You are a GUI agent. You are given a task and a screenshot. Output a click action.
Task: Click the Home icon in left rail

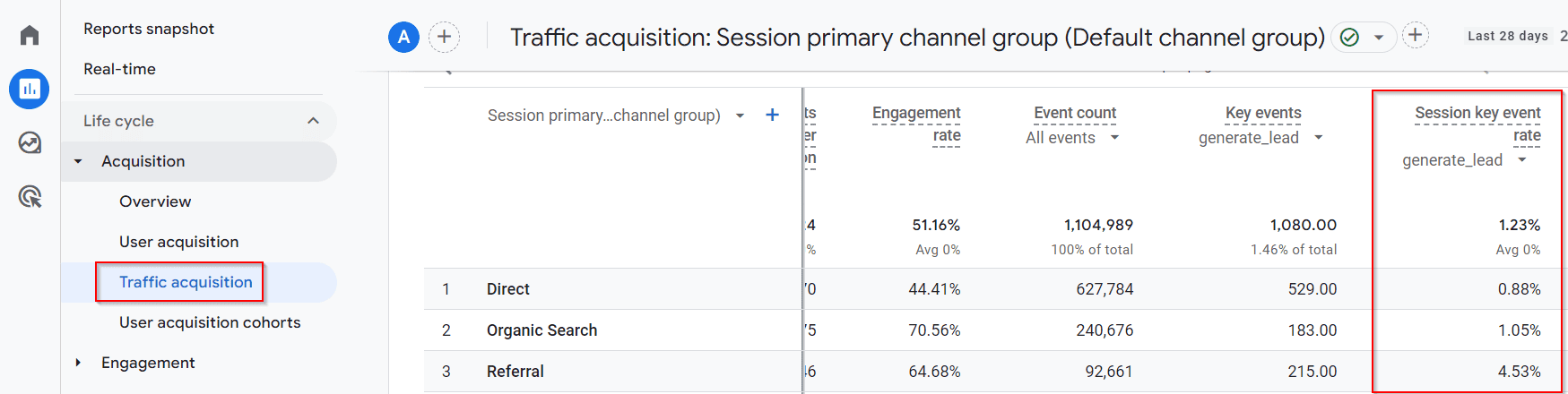pos(30,35)
